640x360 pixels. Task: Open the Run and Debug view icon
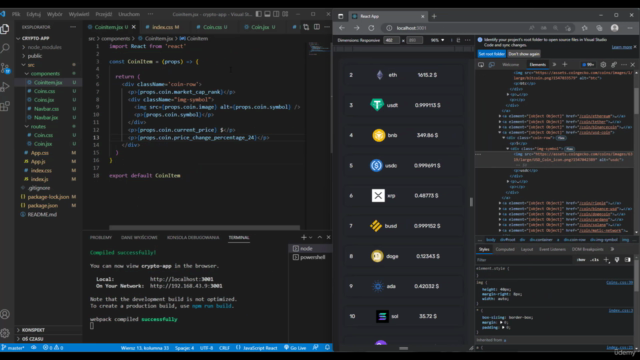[x=5, y=87]
